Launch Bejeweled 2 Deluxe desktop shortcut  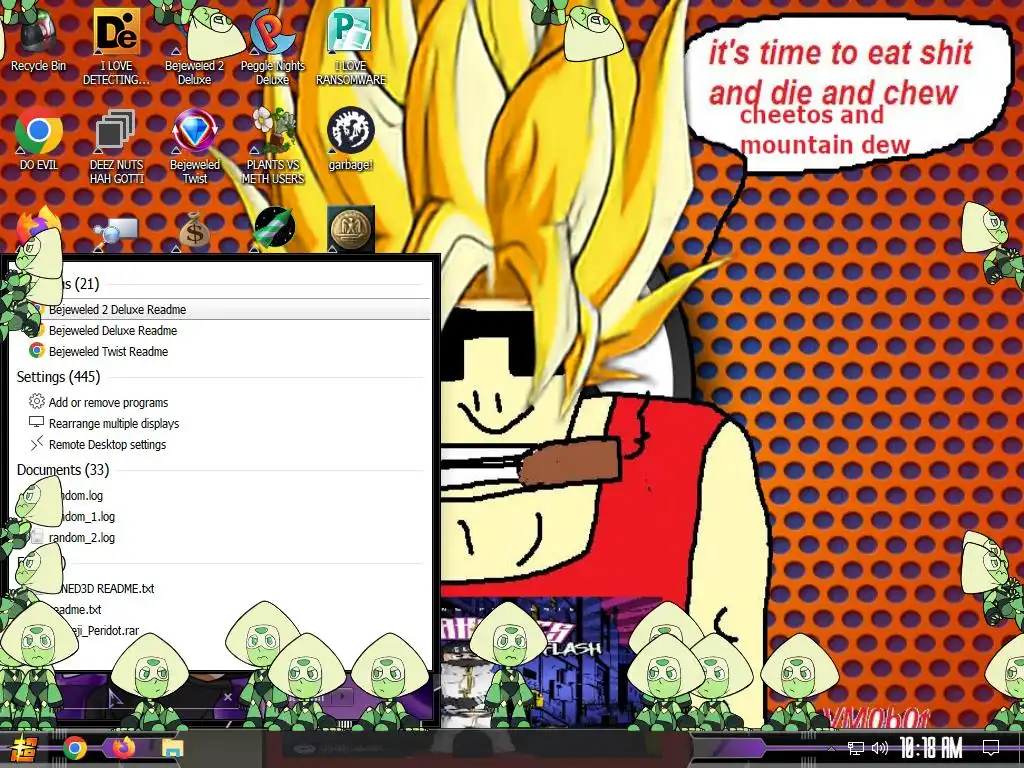[194, 47]
